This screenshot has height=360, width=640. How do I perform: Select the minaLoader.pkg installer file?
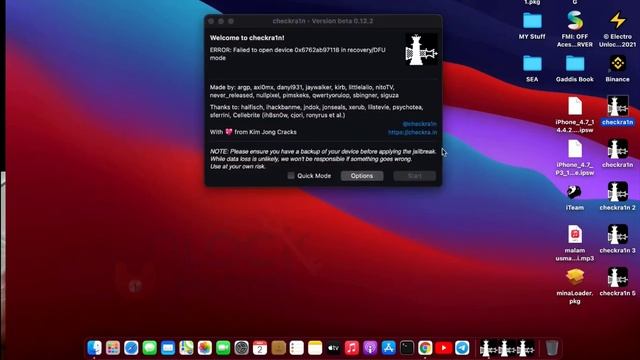coord(575,286)
